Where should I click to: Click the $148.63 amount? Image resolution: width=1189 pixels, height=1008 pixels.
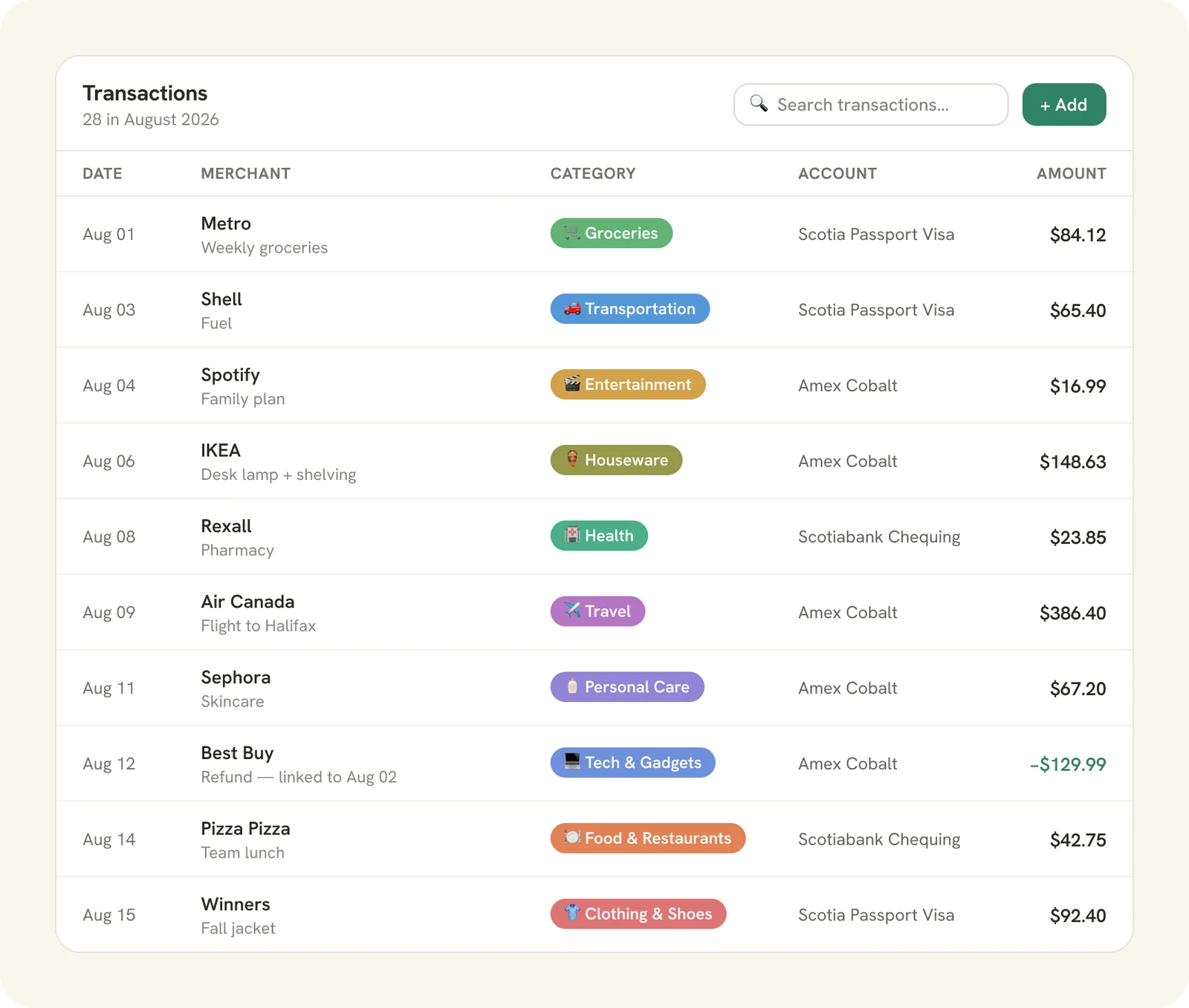point(1072,462)
